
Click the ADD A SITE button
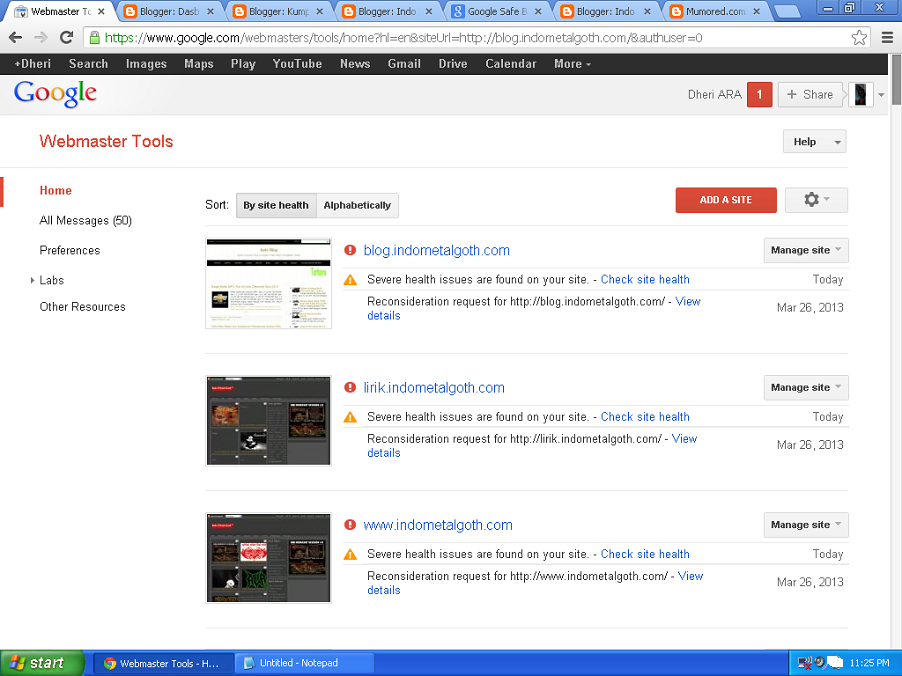(x=726, y=200)
